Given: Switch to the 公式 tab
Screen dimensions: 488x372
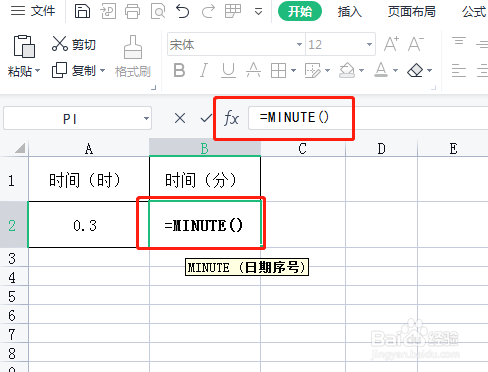Looking at the screenshot, I should [474, 12].
